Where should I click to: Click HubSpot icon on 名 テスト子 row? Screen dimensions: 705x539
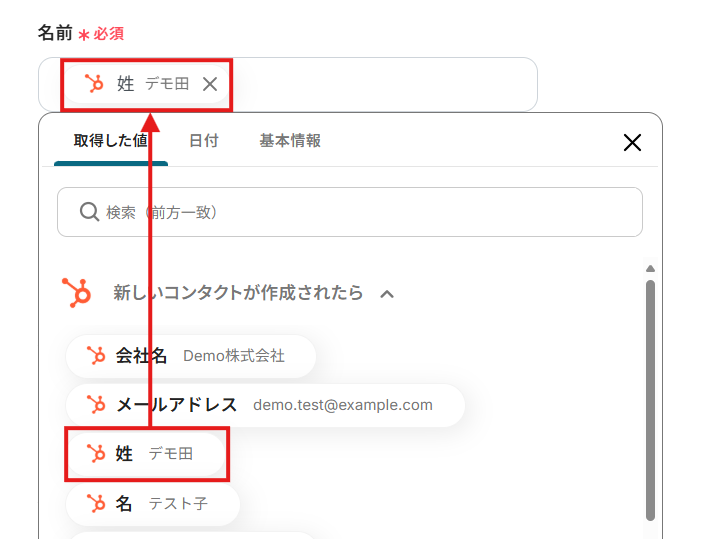(96, 503)
